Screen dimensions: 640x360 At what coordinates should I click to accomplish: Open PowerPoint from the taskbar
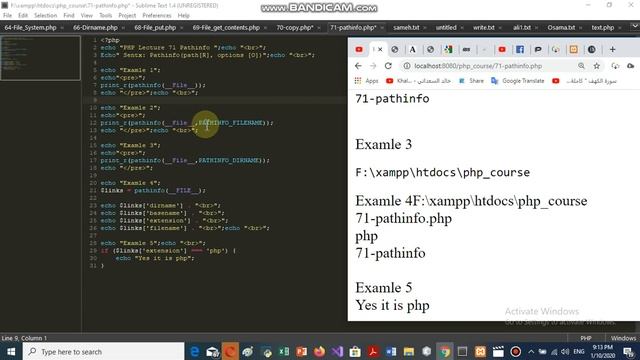point(301,351)
